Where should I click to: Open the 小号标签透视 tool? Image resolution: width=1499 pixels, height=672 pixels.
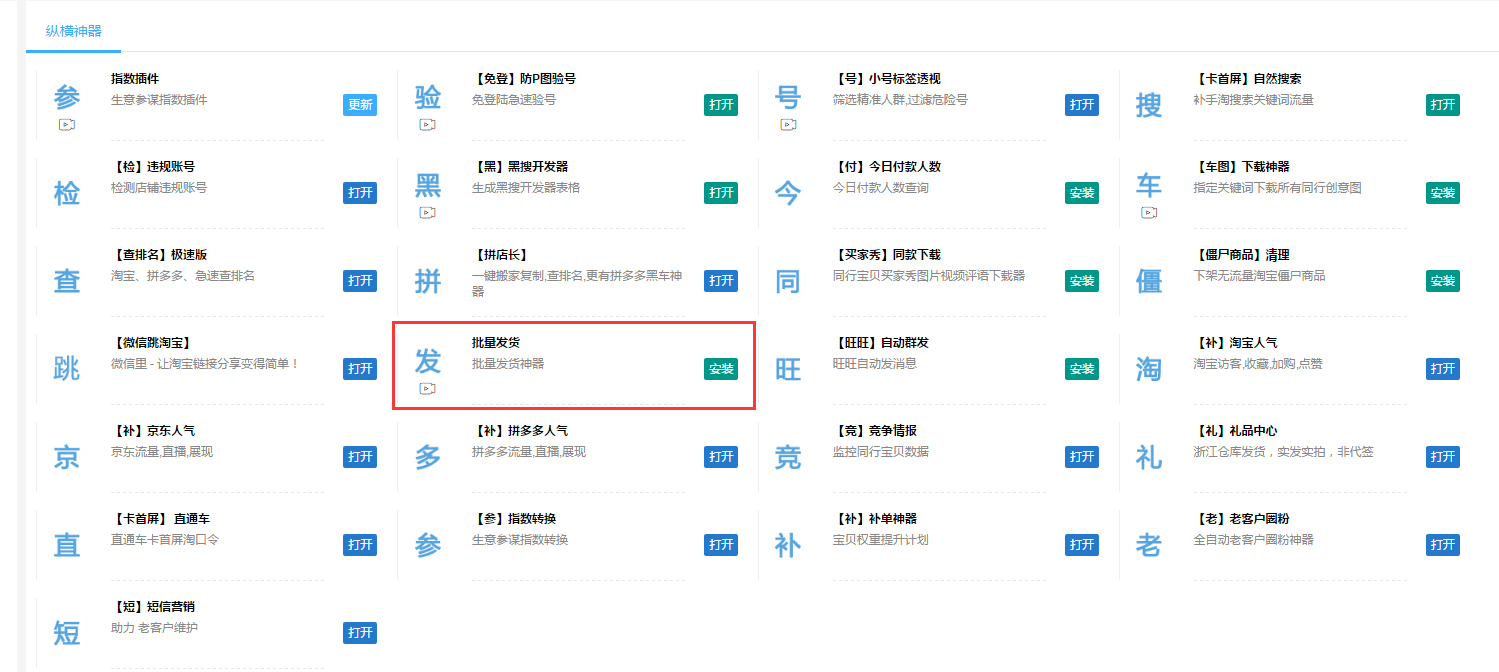[x=1082, y=105]
